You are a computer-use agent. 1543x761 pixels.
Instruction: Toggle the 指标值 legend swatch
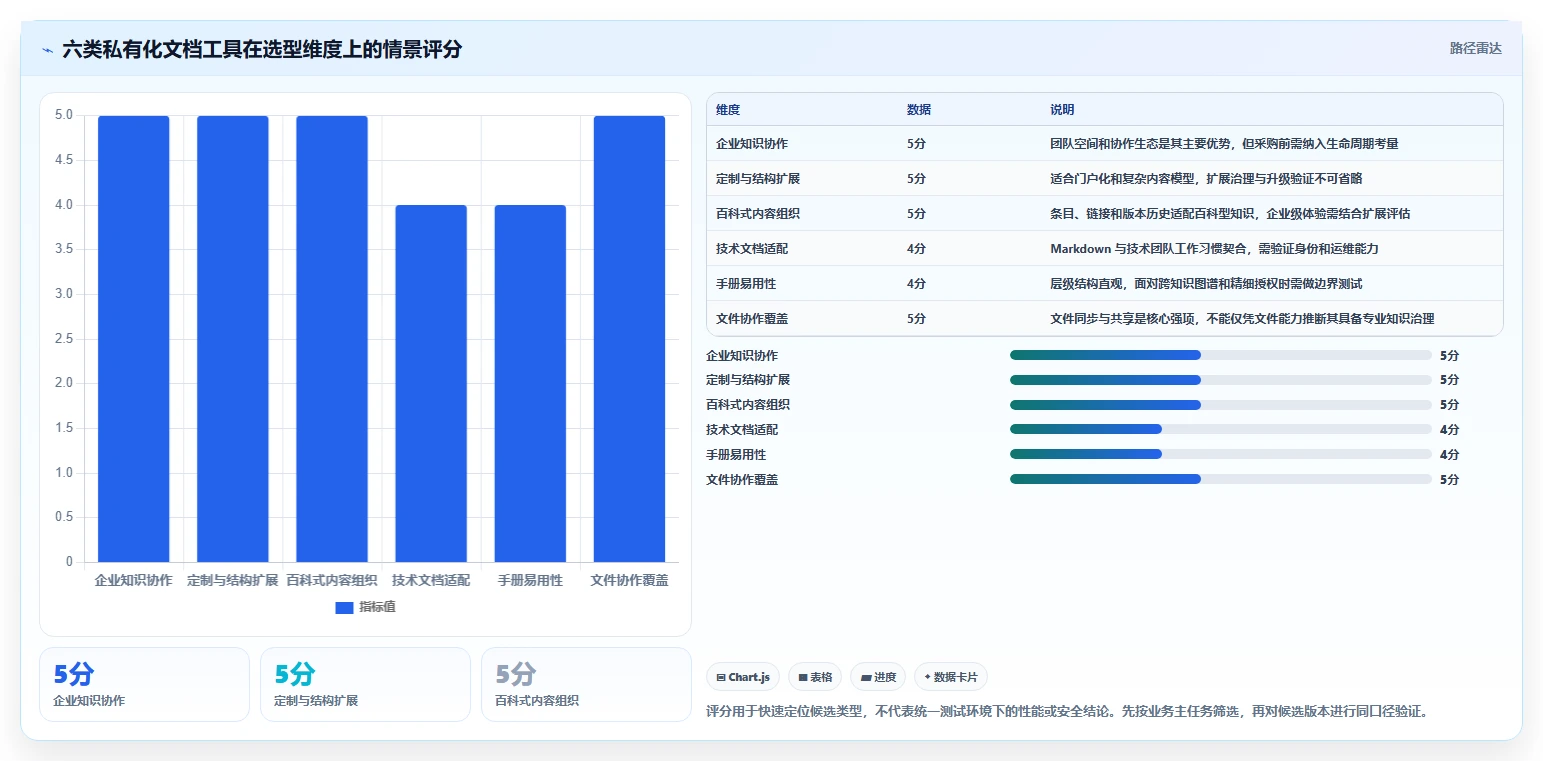[x=344, y=607]
